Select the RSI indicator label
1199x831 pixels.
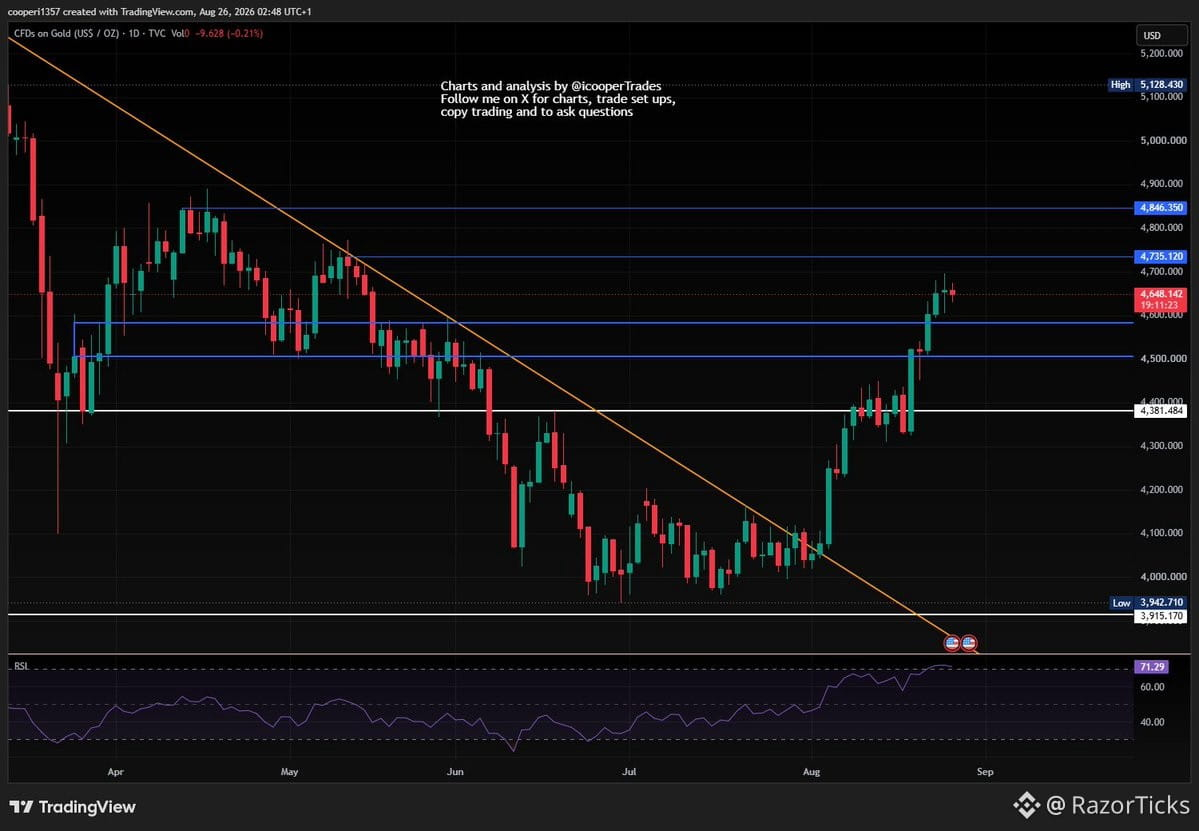21,667
